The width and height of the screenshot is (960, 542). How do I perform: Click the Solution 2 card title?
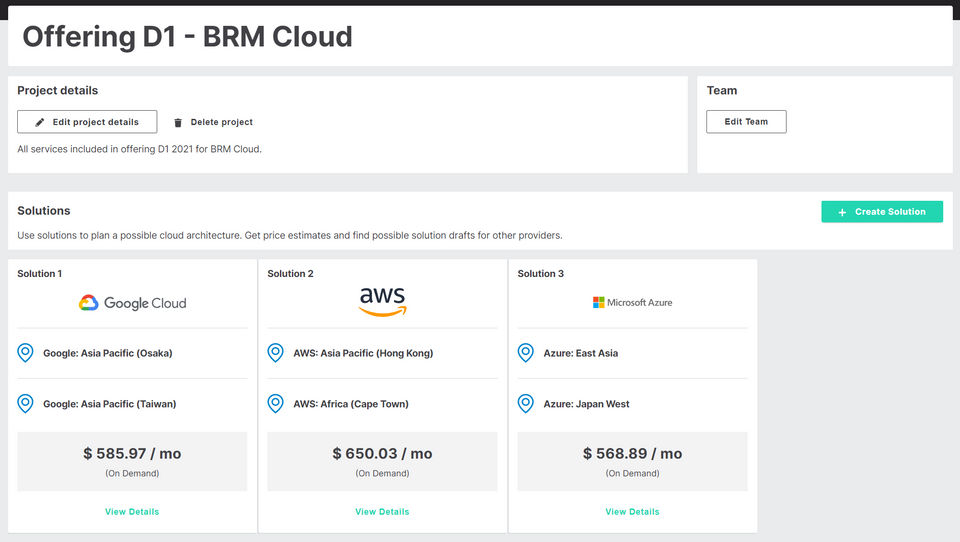(x=290, y=274)
